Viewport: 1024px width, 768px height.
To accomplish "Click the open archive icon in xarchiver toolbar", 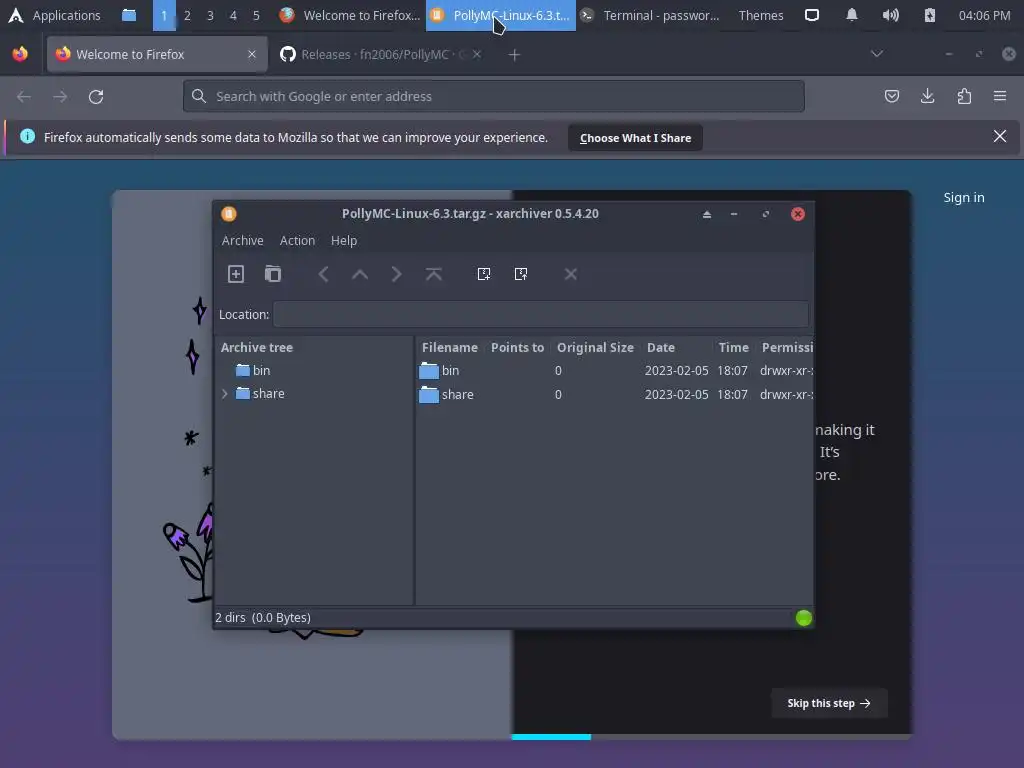I will [x=273, y=274].
